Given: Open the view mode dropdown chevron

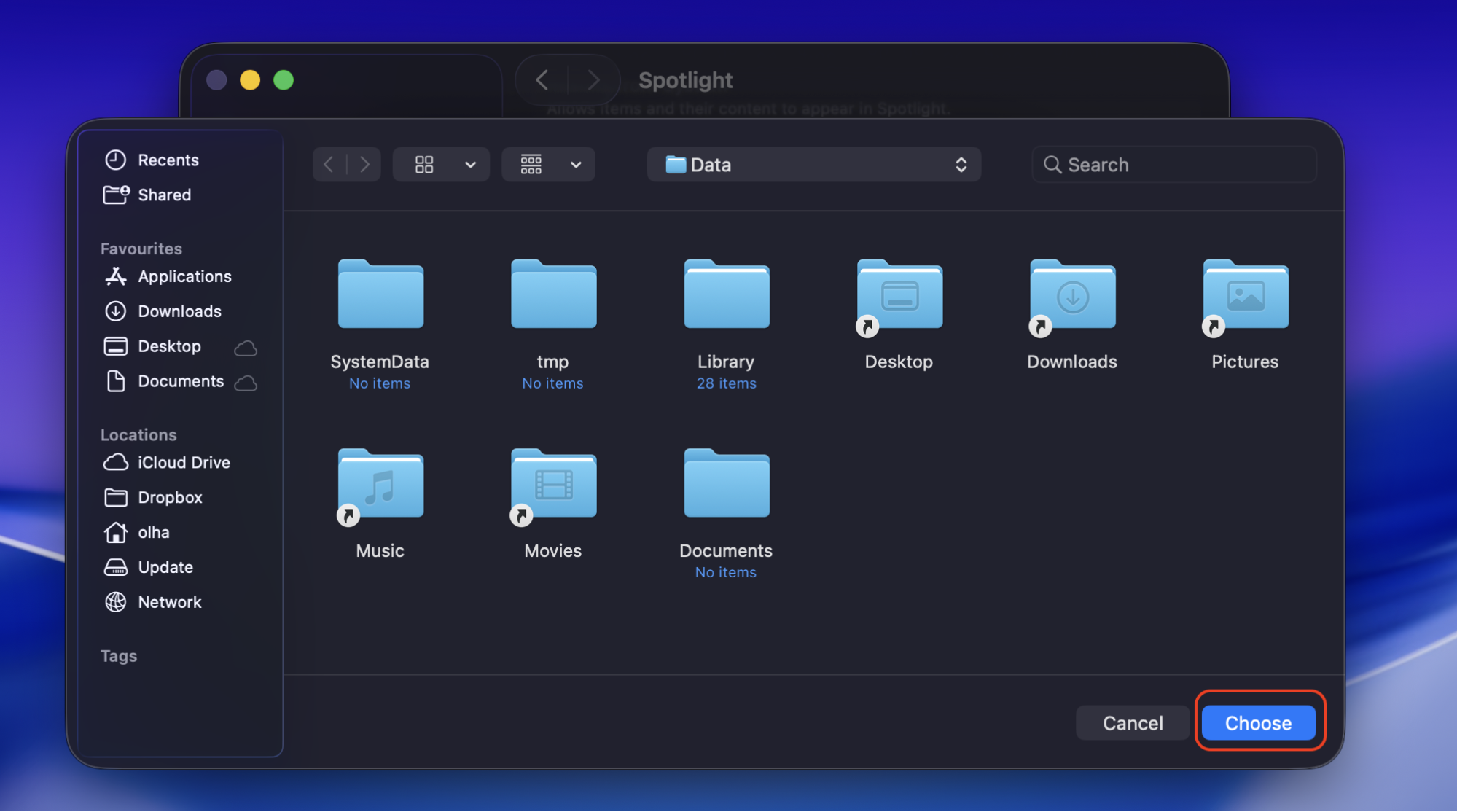Looking at the screenshot, I should point(471,165).
